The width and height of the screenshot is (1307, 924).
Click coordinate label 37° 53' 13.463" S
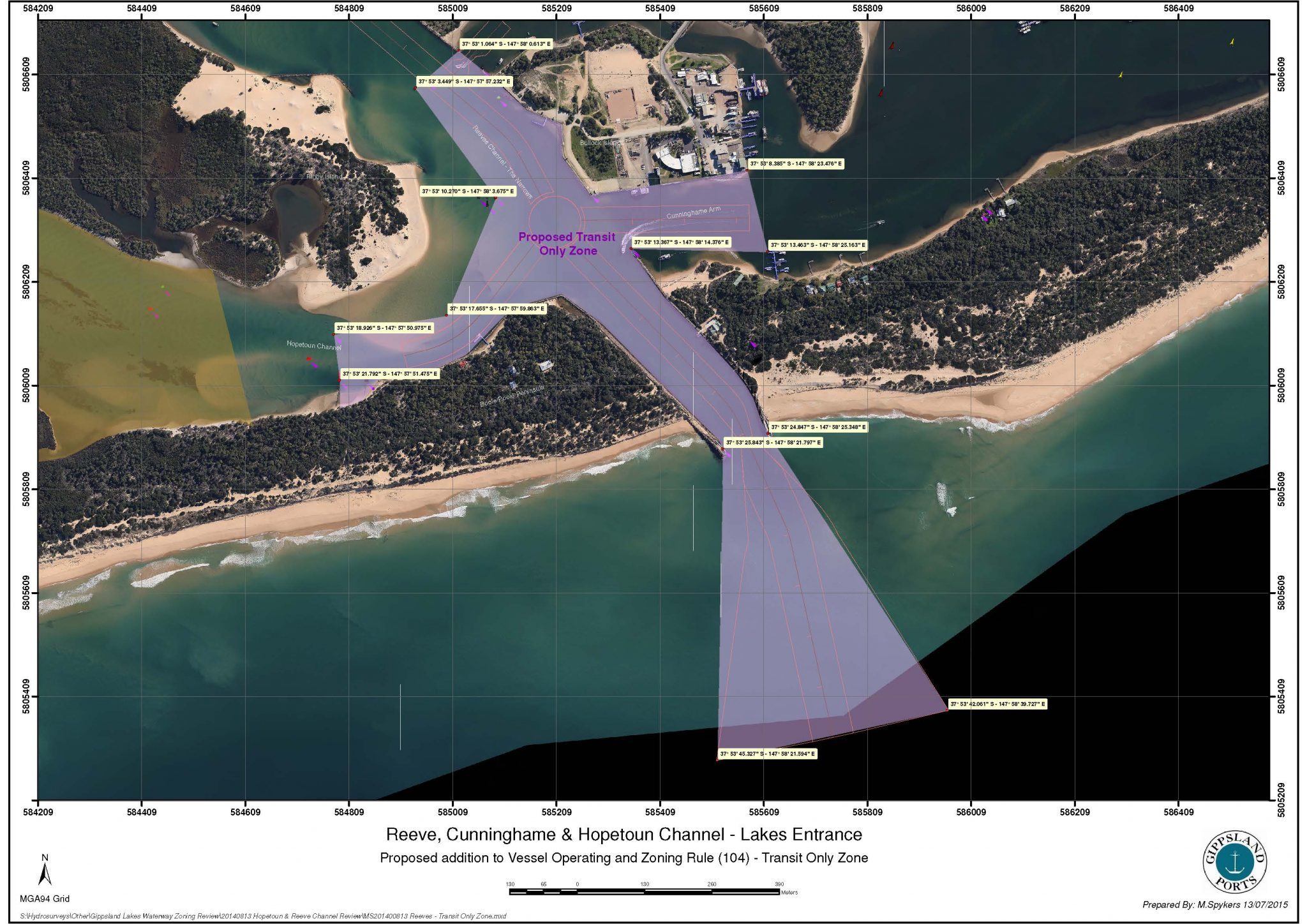(818, 245)
